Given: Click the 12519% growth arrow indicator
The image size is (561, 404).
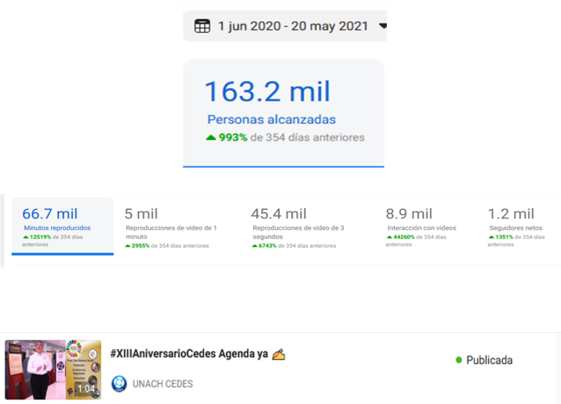Looking at the screenshot, I should (26, 237).
